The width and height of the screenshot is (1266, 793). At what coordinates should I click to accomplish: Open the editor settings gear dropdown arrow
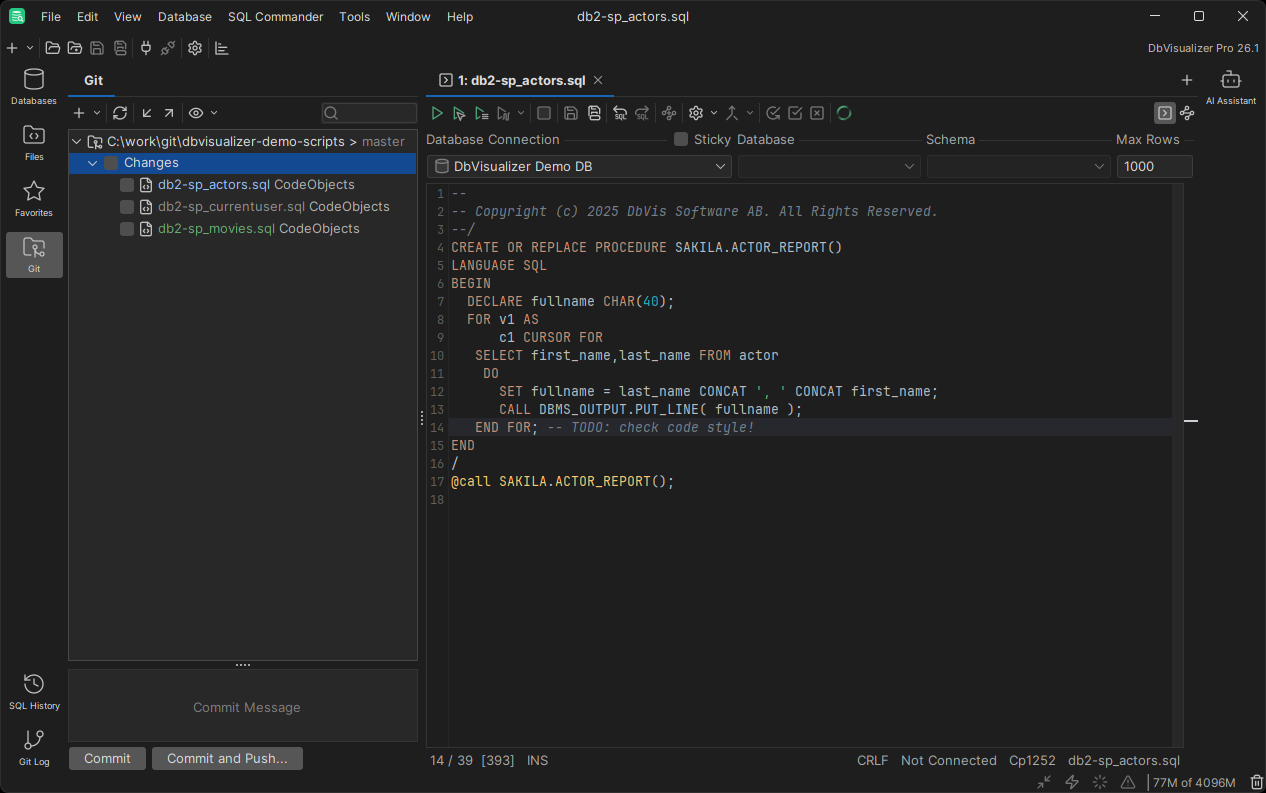click(x=714, y=113)
